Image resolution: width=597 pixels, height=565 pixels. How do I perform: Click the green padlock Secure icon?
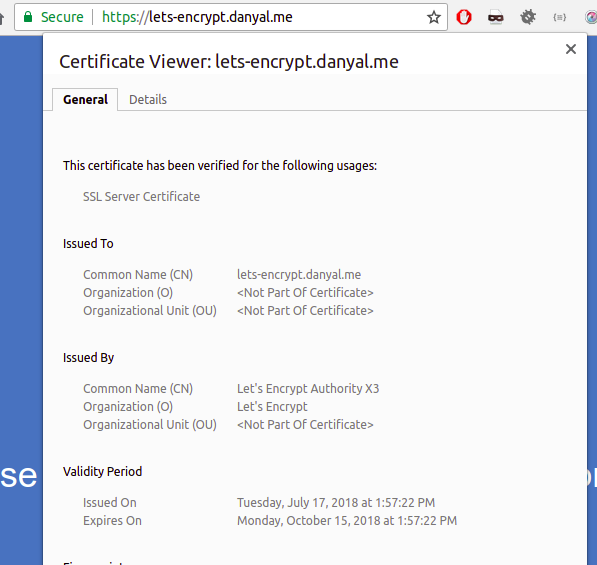28,17
